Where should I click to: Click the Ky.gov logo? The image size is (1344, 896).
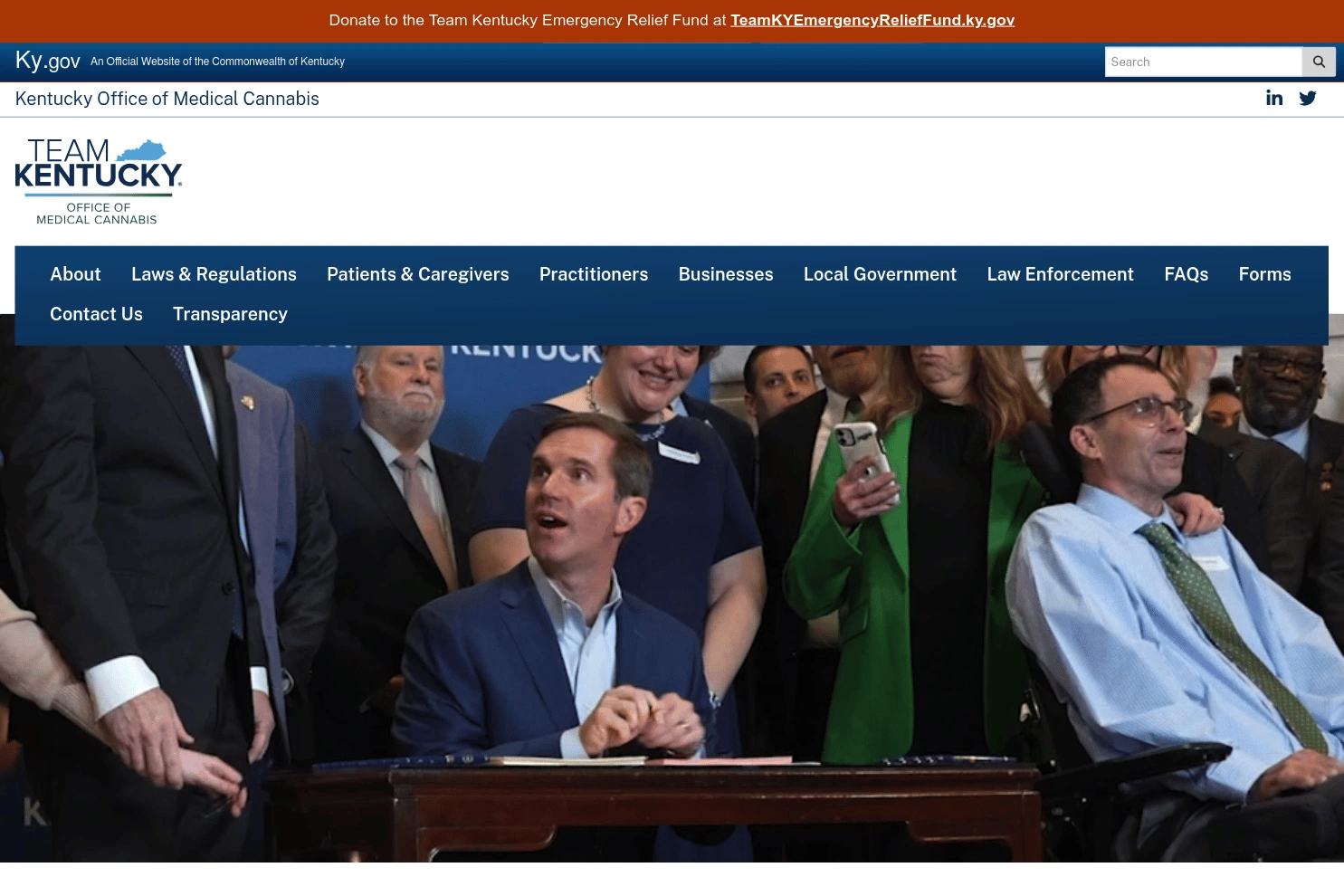click(47, 61)
